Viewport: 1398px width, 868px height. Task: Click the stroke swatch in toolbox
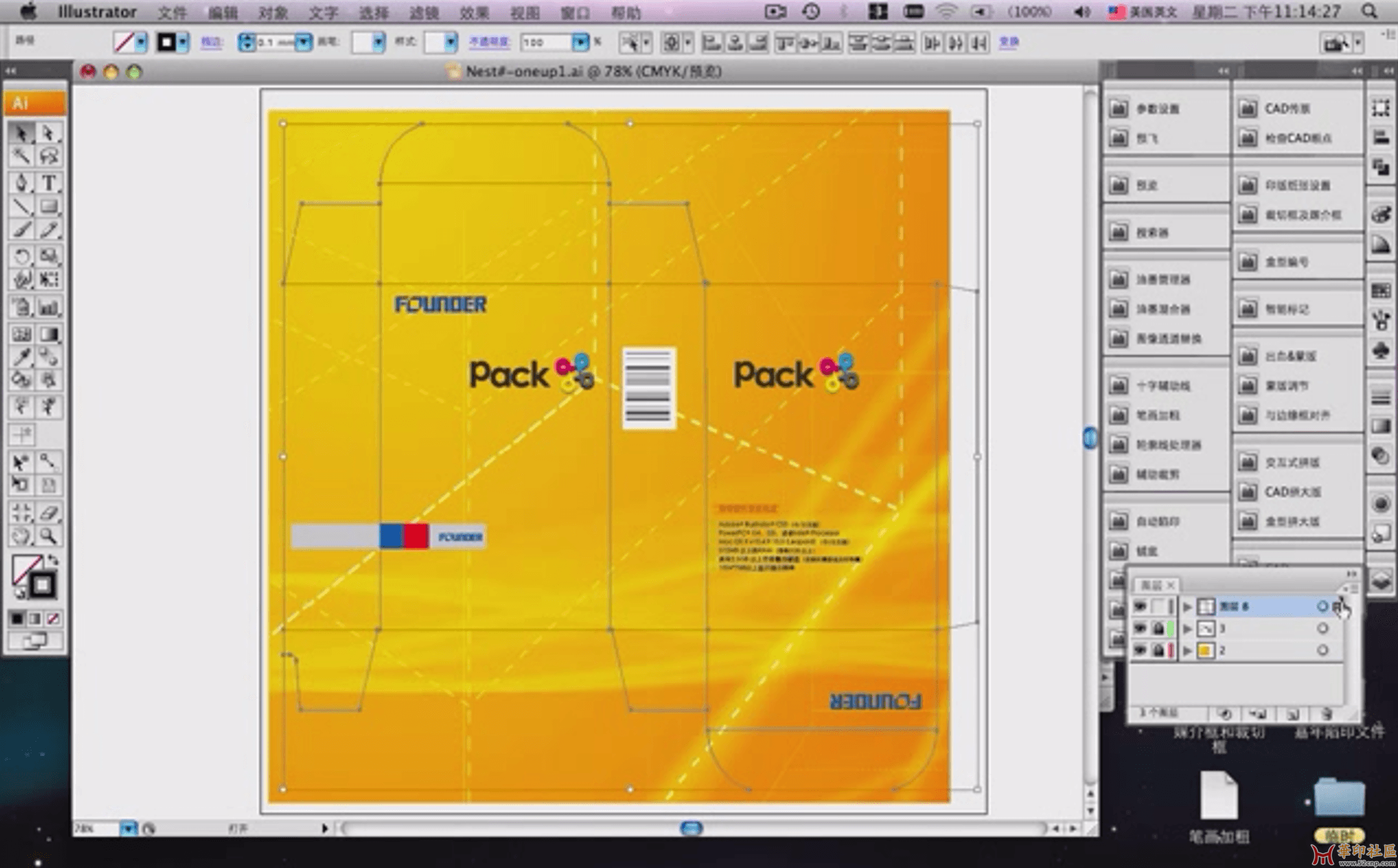click(x=42, y=585)
